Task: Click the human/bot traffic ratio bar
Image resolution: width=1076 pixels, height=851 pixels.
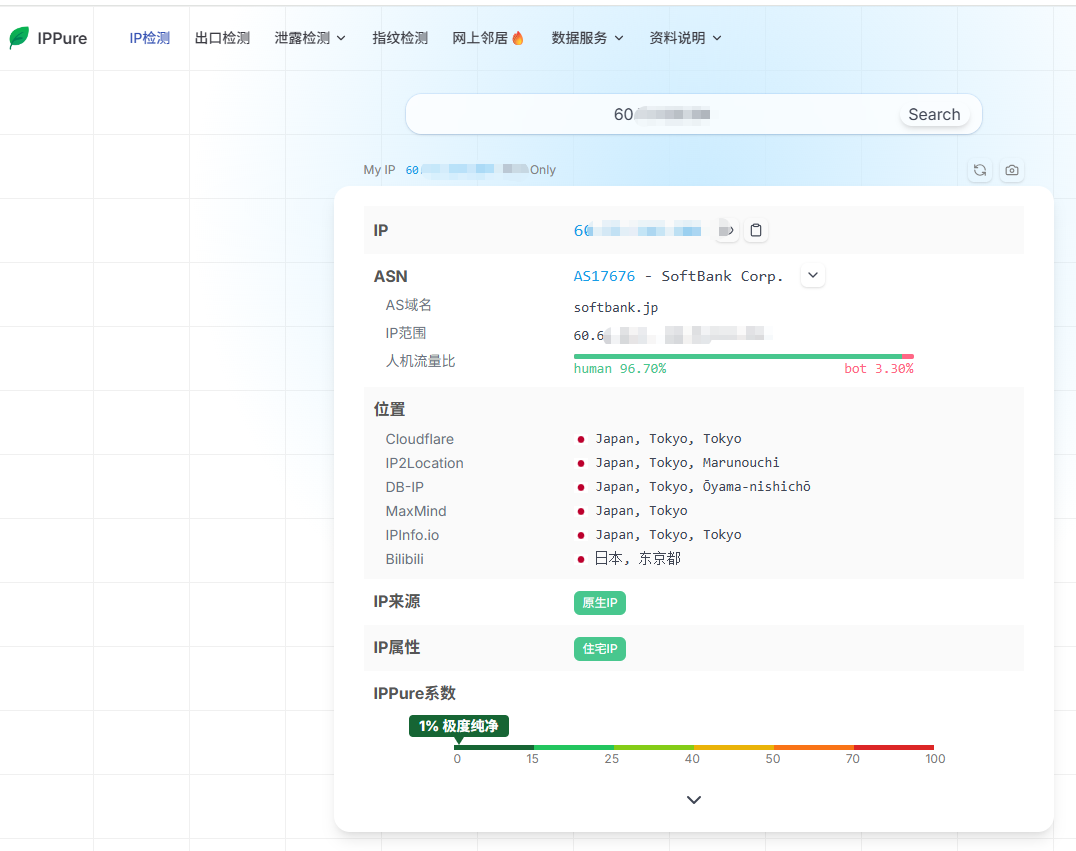Action: pyautogui.click(x=744, y=356)
